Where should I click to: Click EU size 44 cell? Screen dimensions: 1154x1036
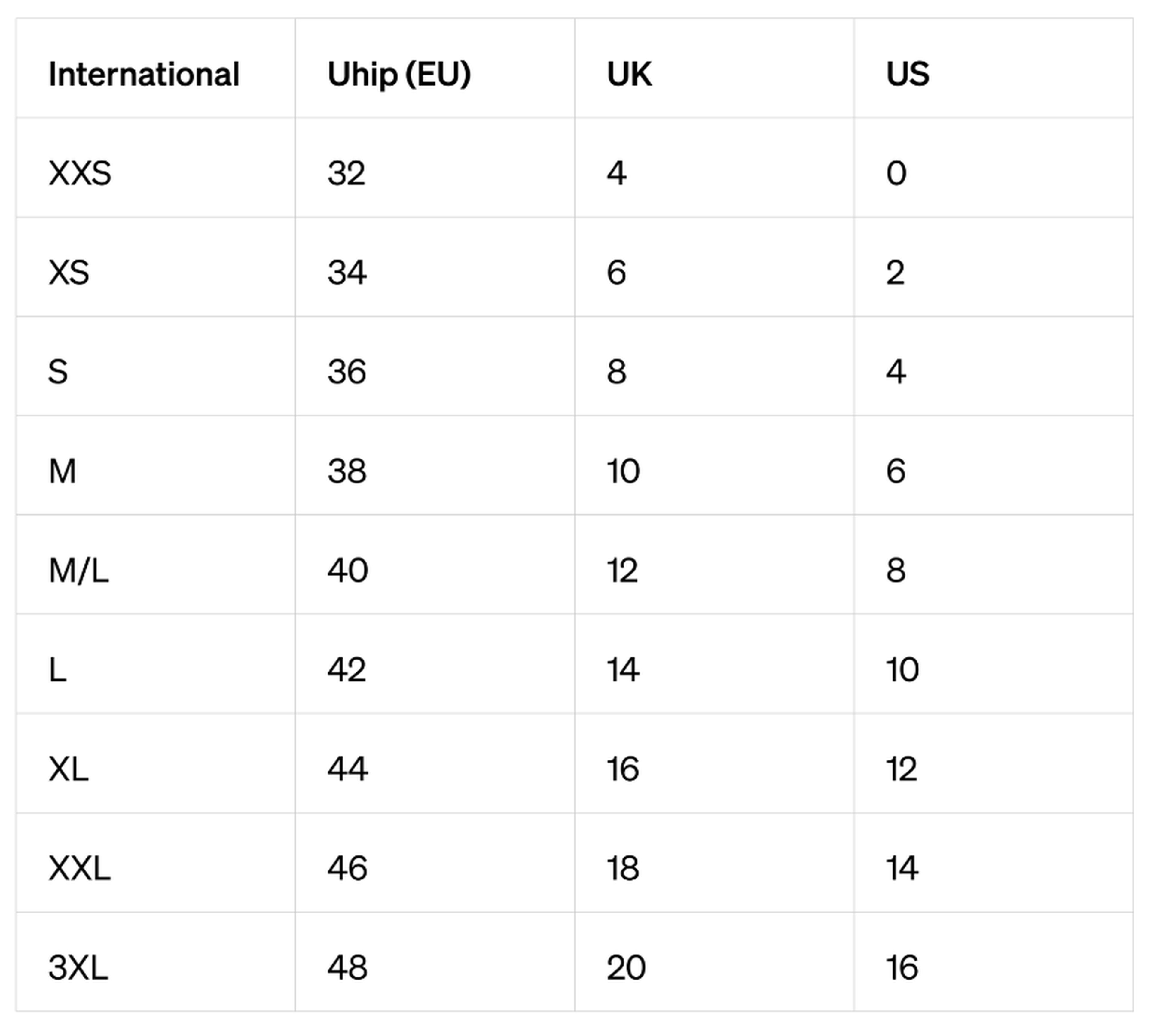347,769
